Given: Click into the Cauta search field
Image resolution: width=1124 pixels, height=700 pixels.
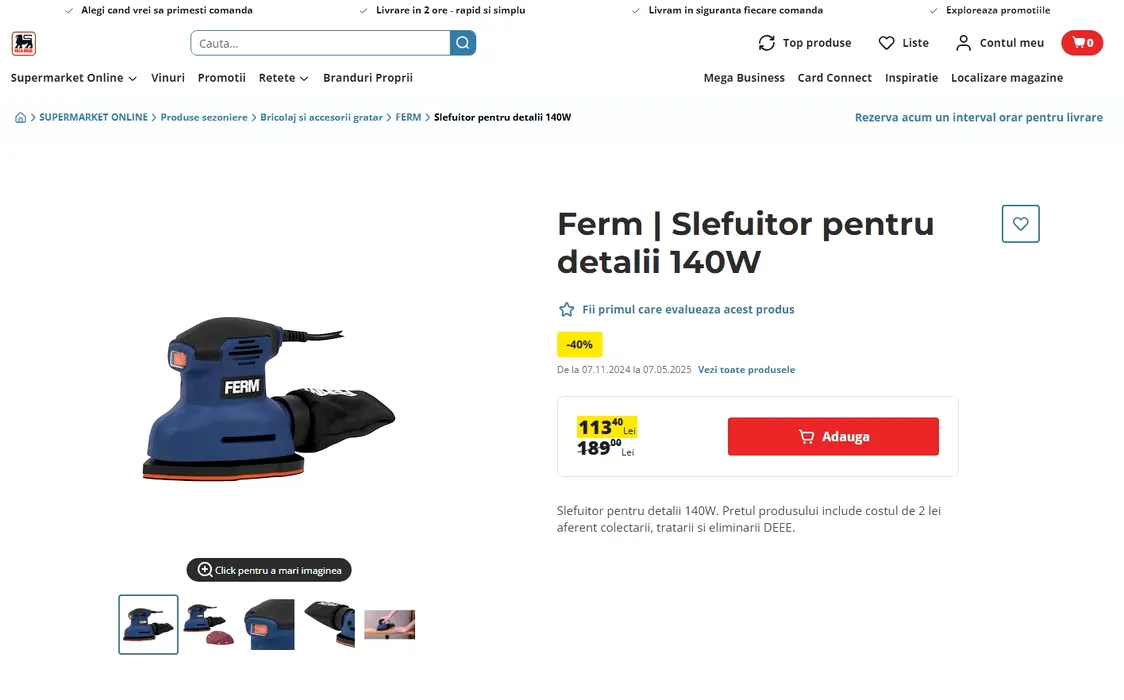Looking at the screenshot, I should point(320,43).
